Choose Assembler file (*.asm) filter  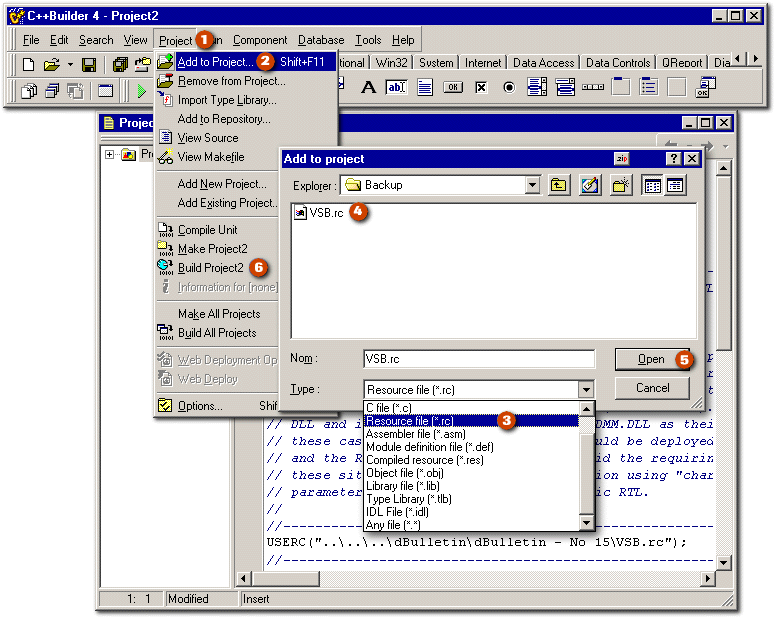(x=471, y=434)
